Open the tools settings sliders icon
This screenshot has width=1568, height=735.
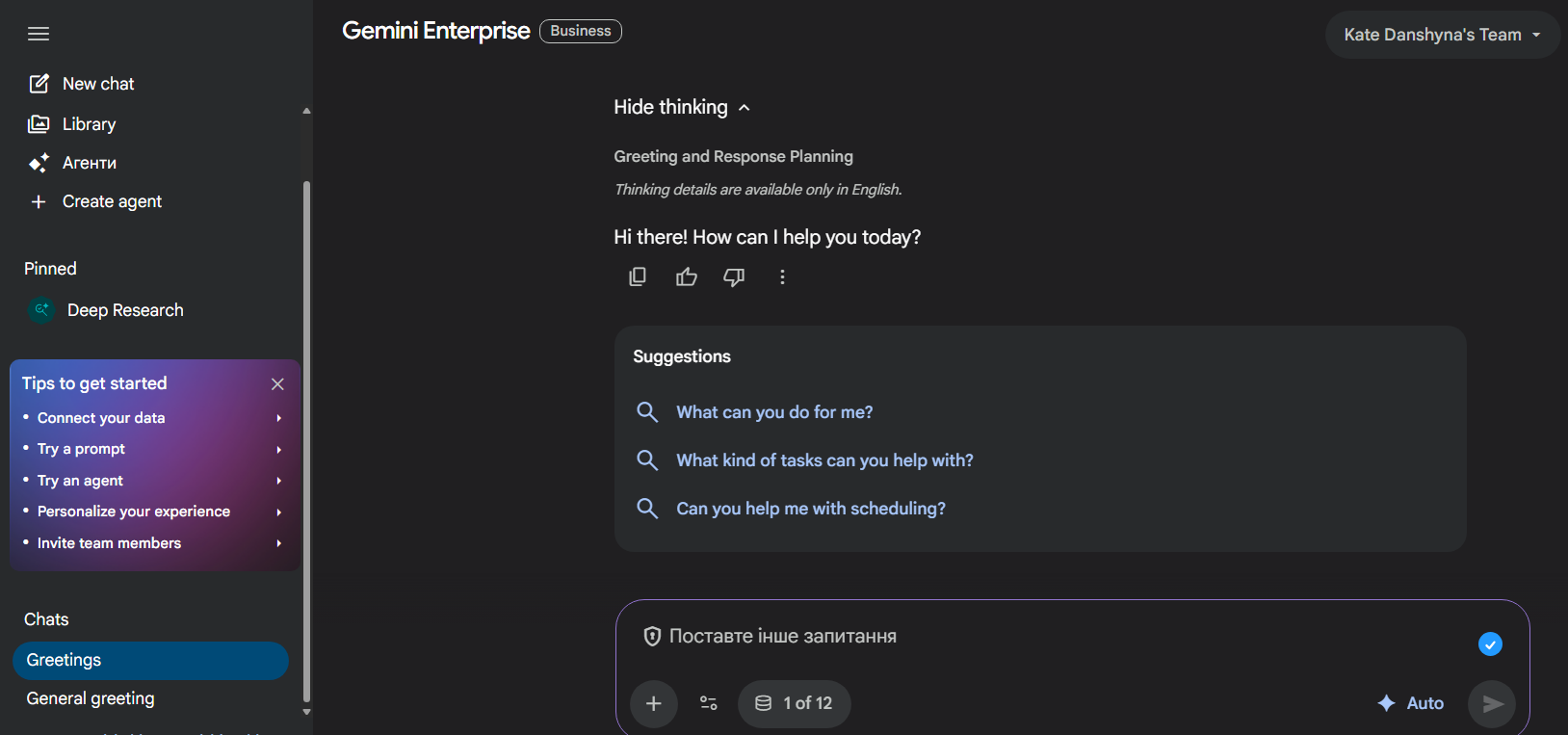pyautogui.click(x=709, y=703)
